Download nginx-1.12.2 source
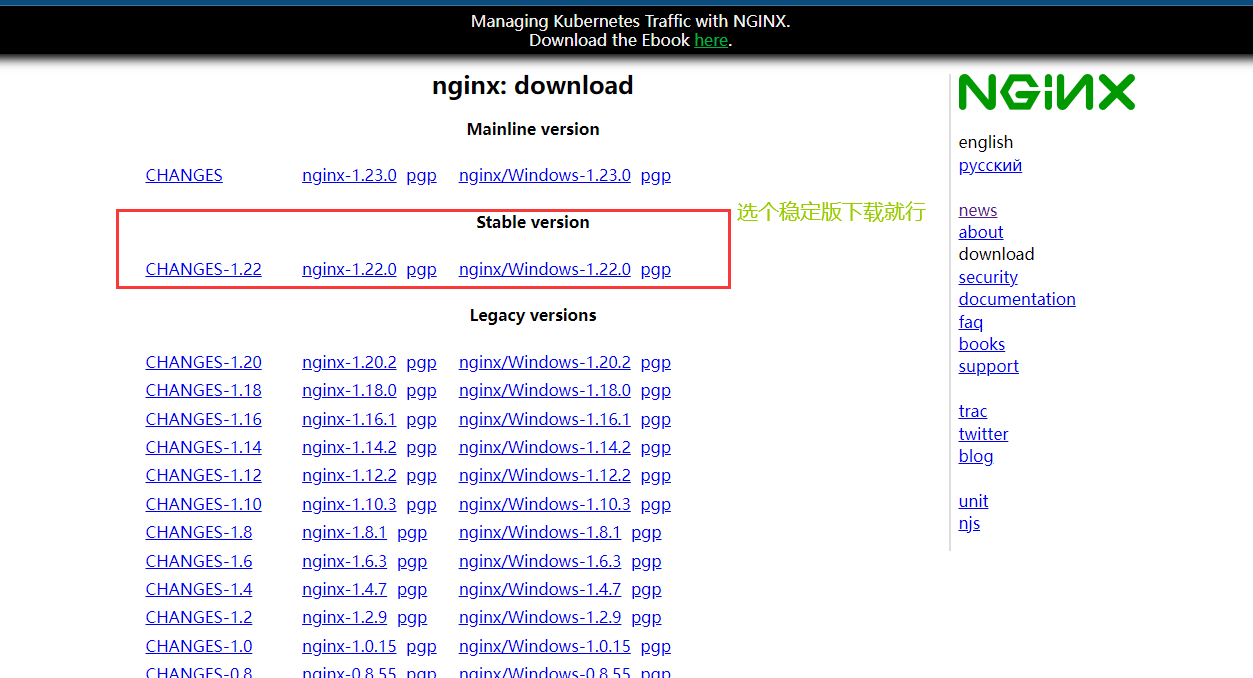 tap(349, 475)
